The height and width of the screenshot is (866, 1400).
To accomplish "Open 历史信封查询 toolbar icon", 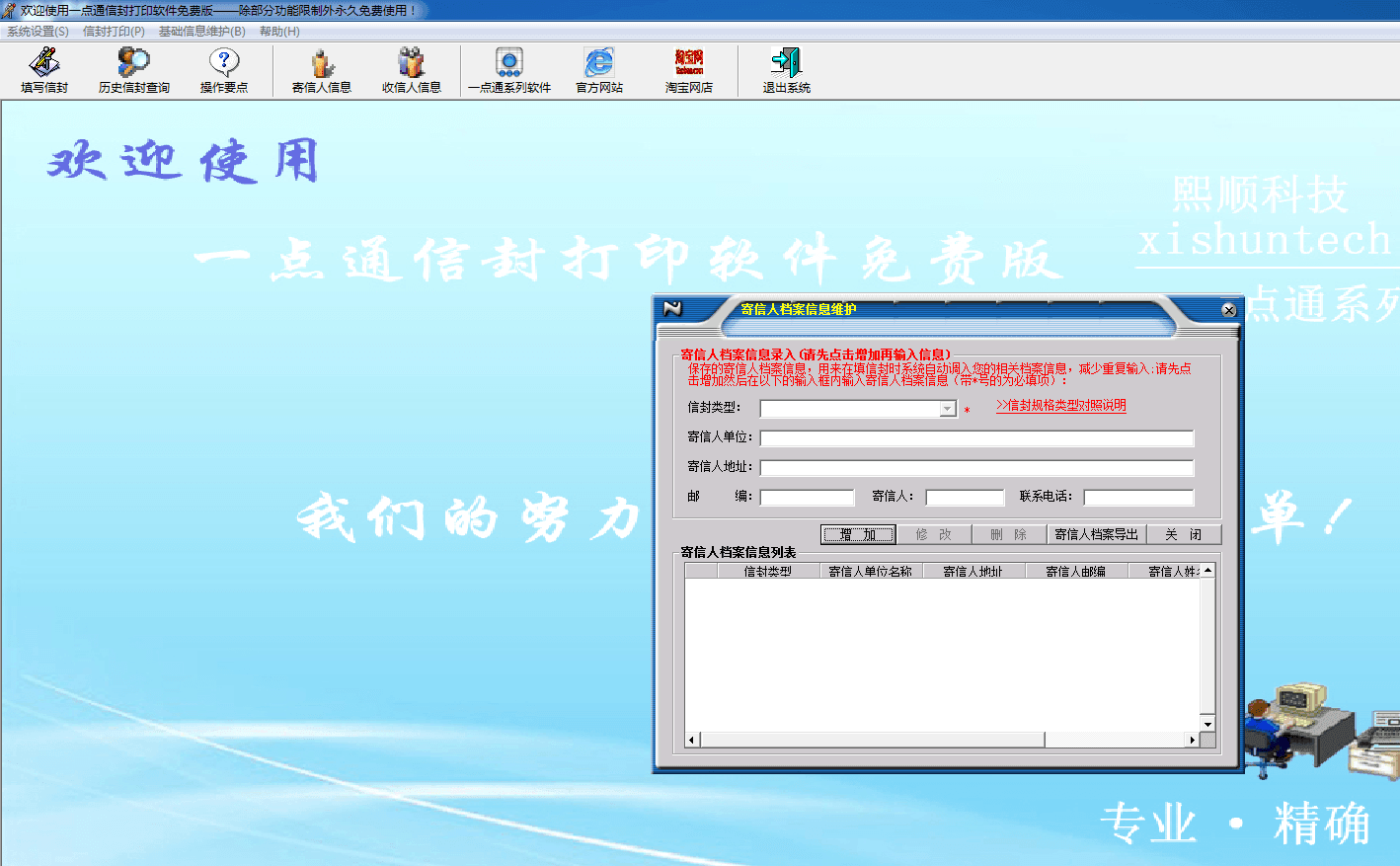I will (134, 71).
